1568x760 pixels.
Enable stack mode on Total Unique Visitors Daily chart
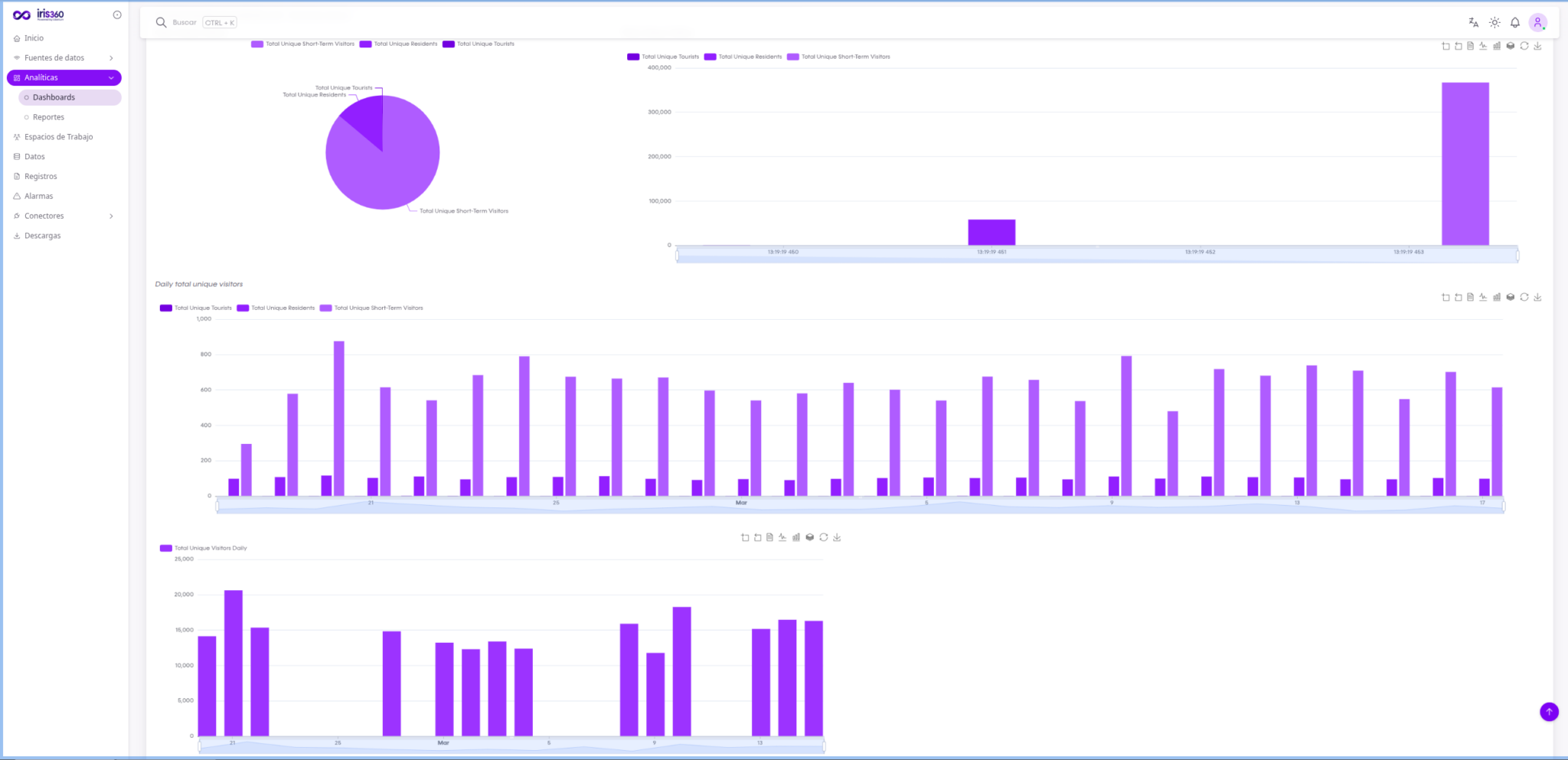(x=809, y=537)
